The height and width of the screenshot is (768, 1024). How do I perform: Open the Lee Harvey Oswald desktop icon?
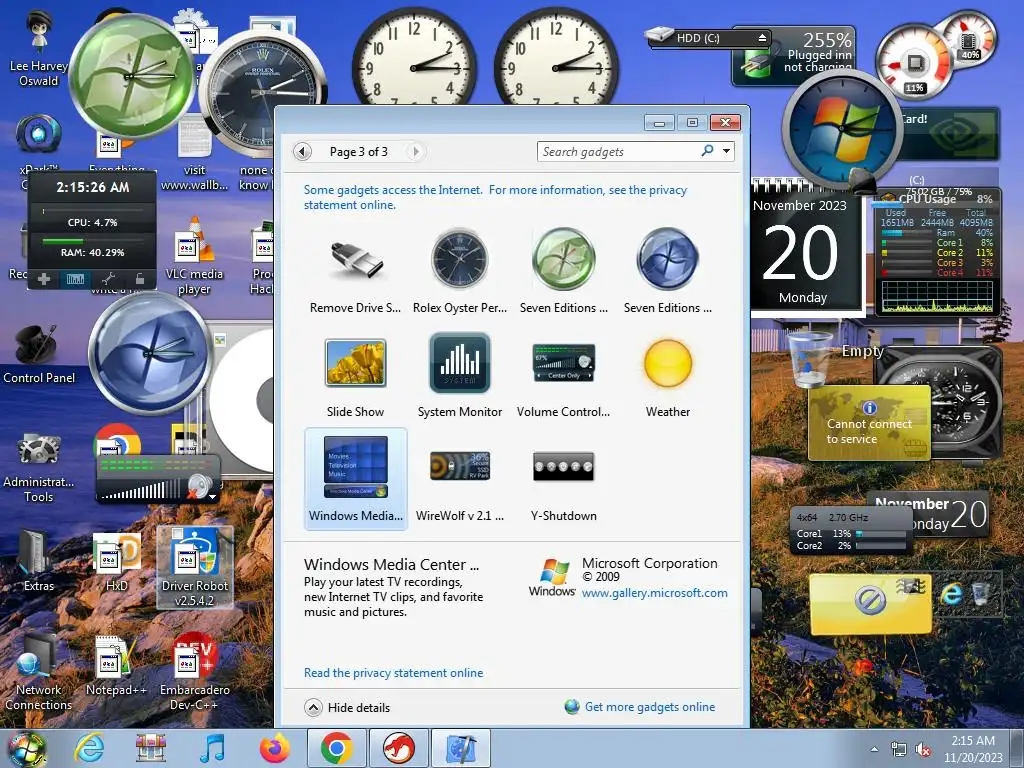click(39, 49)
